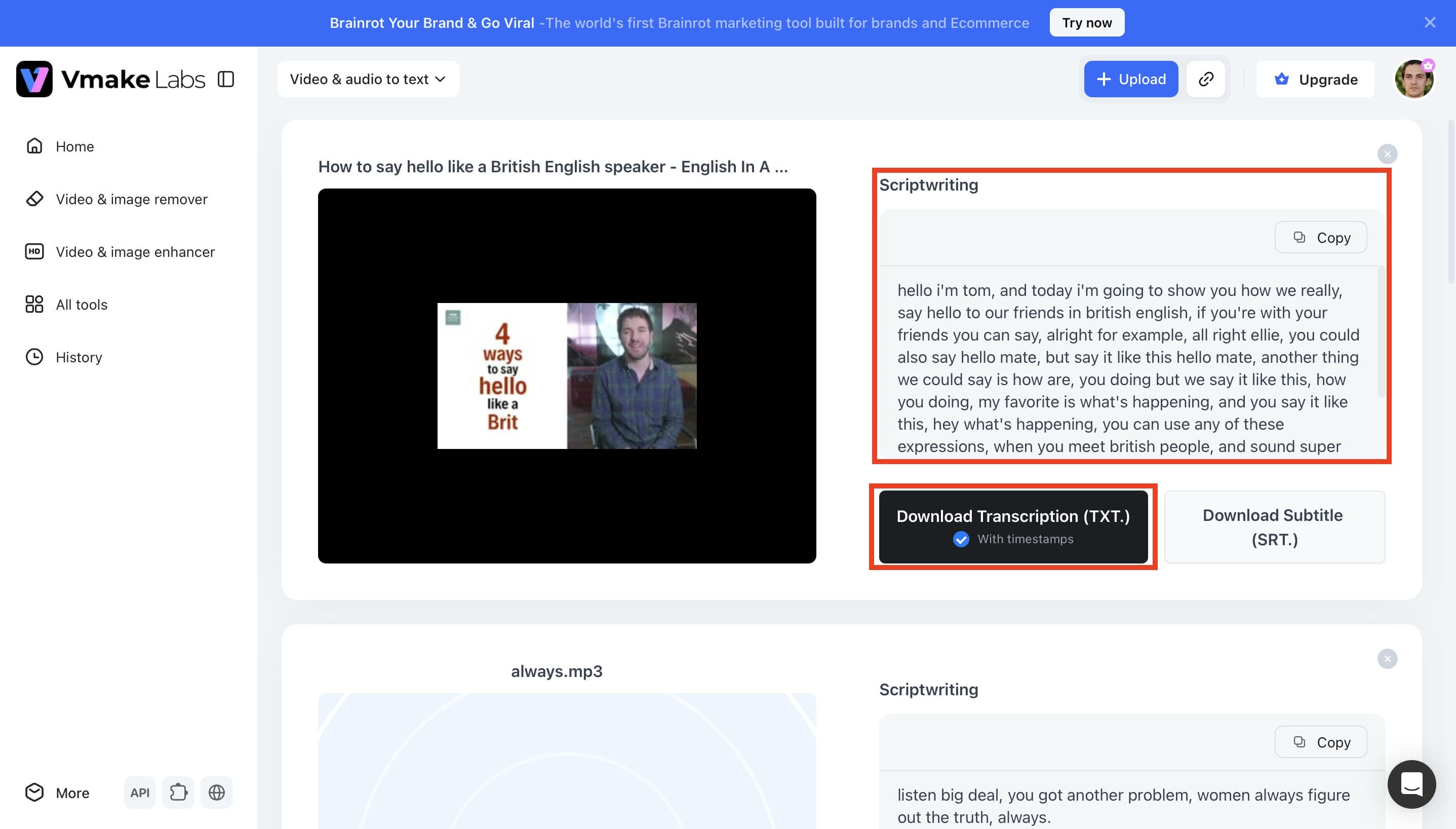The height and width of the screenshot is (829, 1456).
Task: Open the user profile avatar
Action: click(x=1414, y=79)
